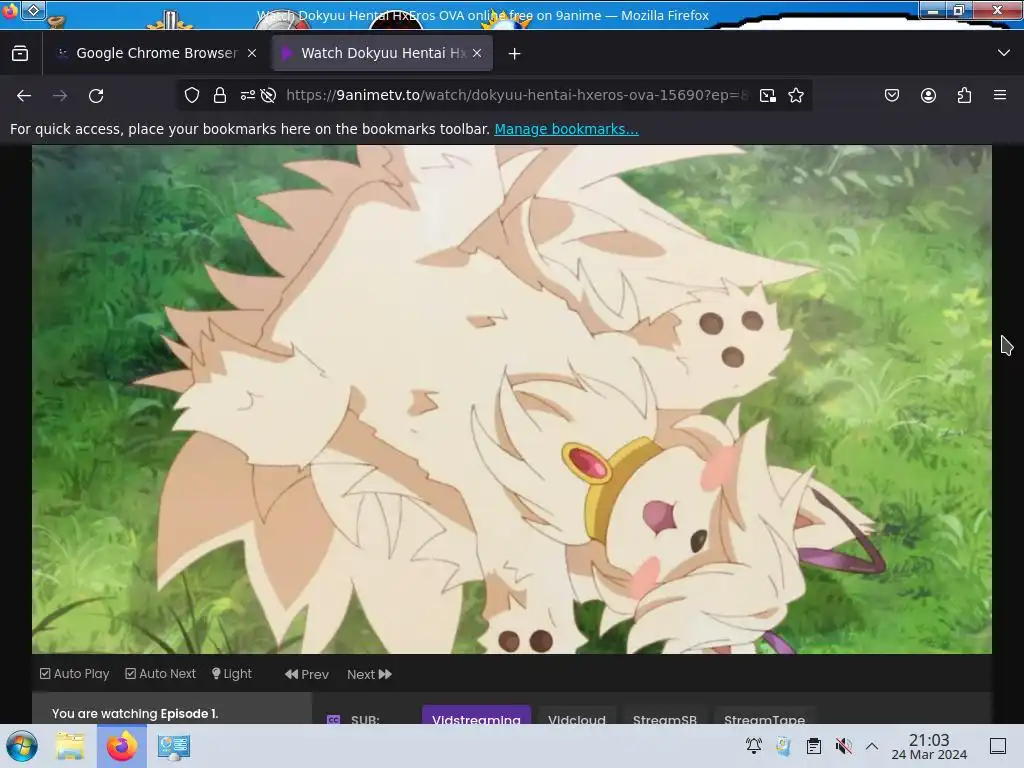The height and width of the screenshot is (768, 1024).
Task: Click the video player frame
Action: click(x=512, y=399)
